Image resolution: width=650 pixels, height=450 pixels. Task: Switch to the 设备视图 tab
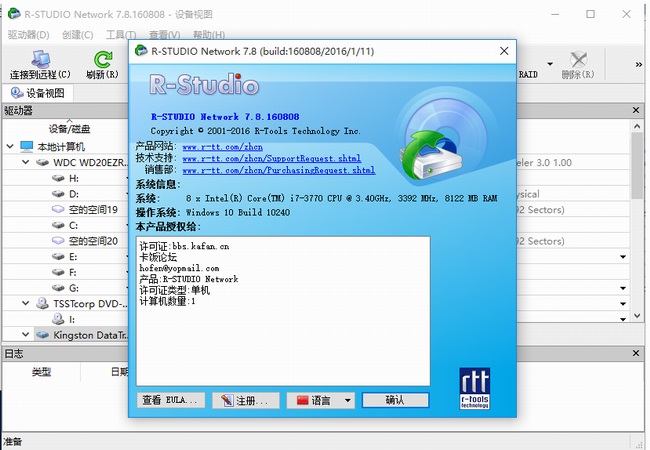(38, 93)
